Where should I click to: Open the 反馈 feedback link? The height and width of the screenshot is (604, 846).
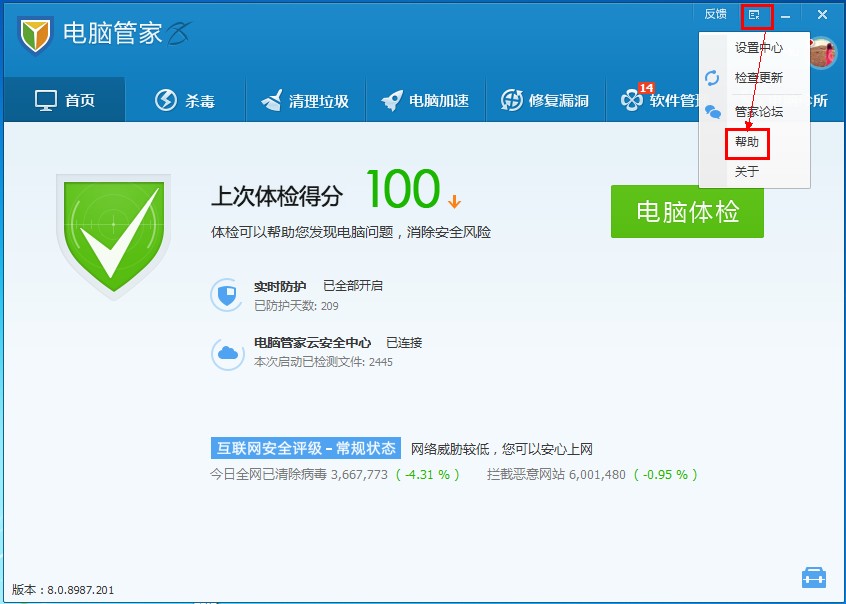715,14
